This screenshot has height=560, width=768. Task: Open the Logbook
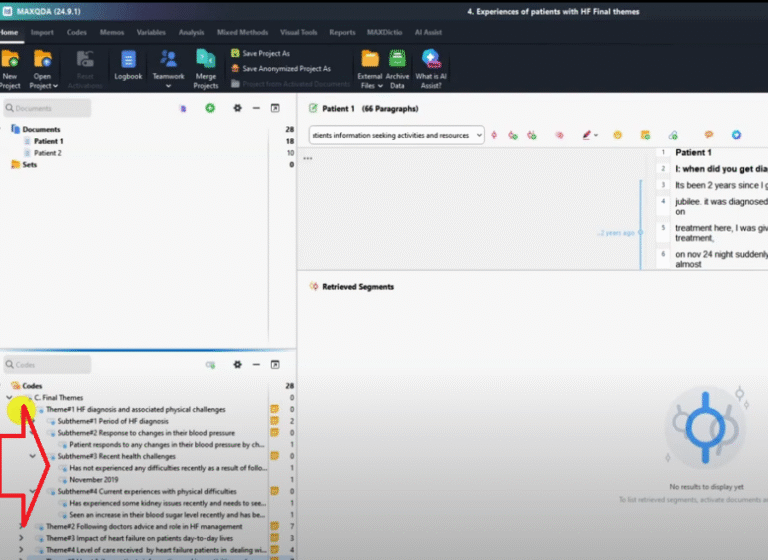pyautogui.click(x=128, y=67)
